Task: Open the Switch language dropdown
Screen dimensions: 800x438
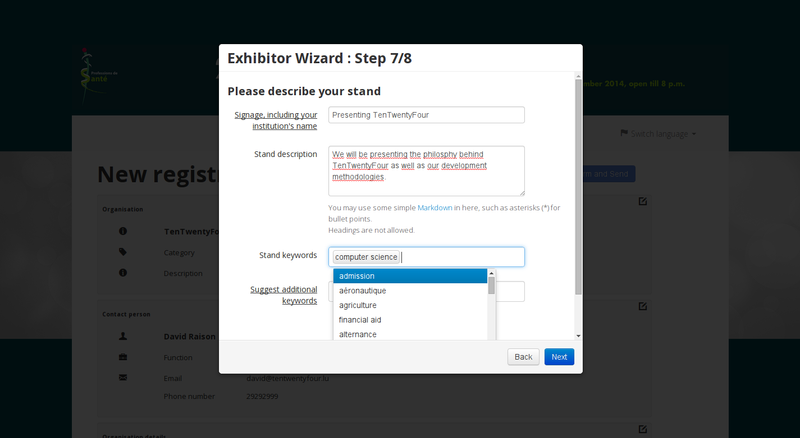Action: (x=658, y=134)
